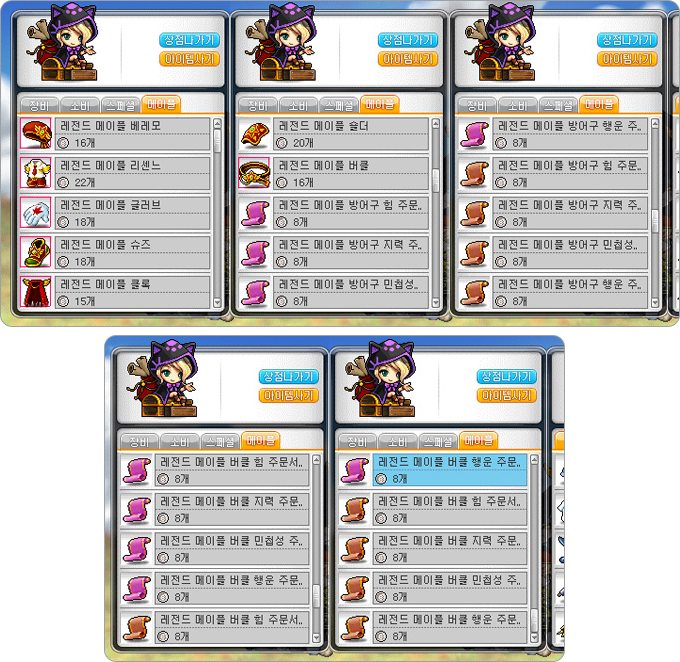Click the scrollbar thumb beside the blue highlighted list
Viewport: 680px width, 662px height.
pos(534,620)
